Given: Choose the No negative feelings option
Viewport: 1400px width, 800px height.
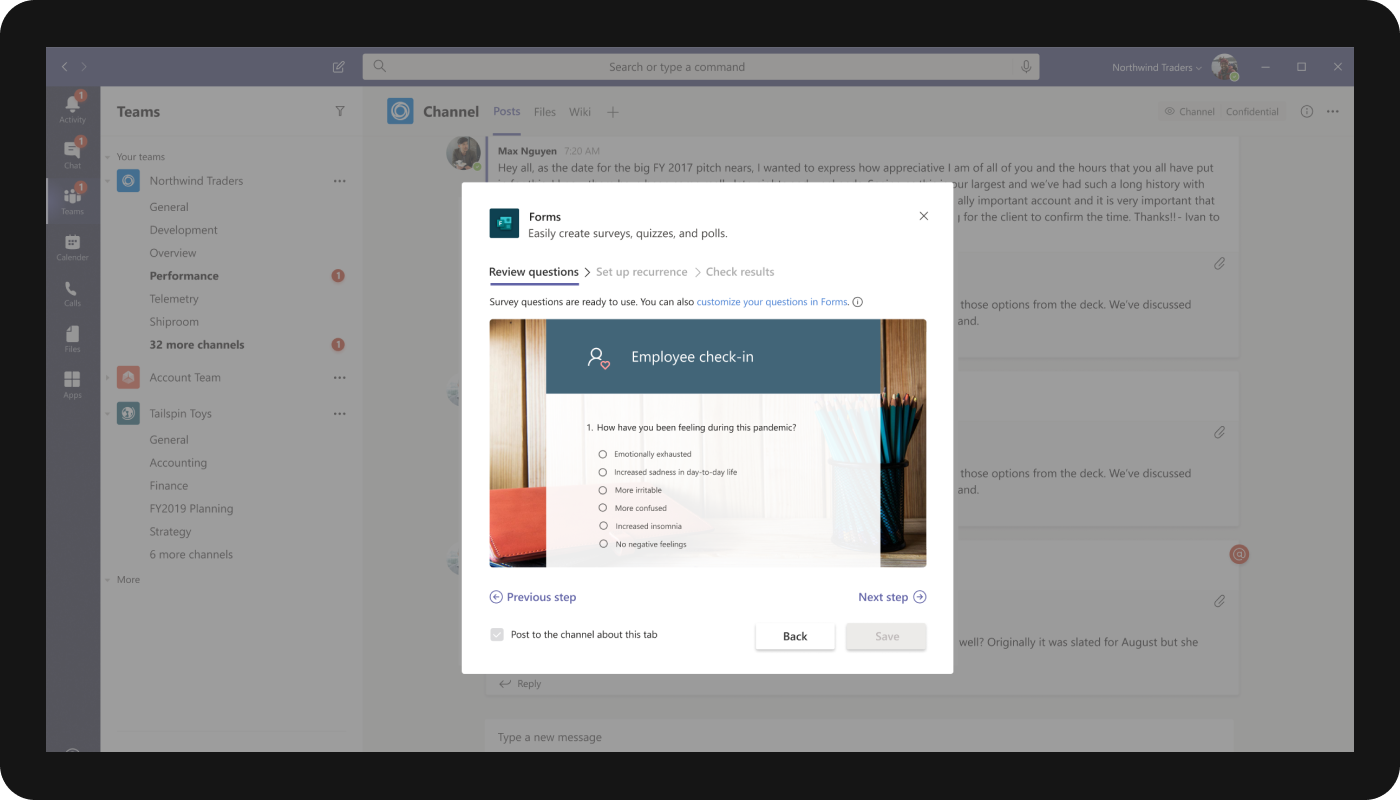Looking at the screenshot, I should click(601, 544).
